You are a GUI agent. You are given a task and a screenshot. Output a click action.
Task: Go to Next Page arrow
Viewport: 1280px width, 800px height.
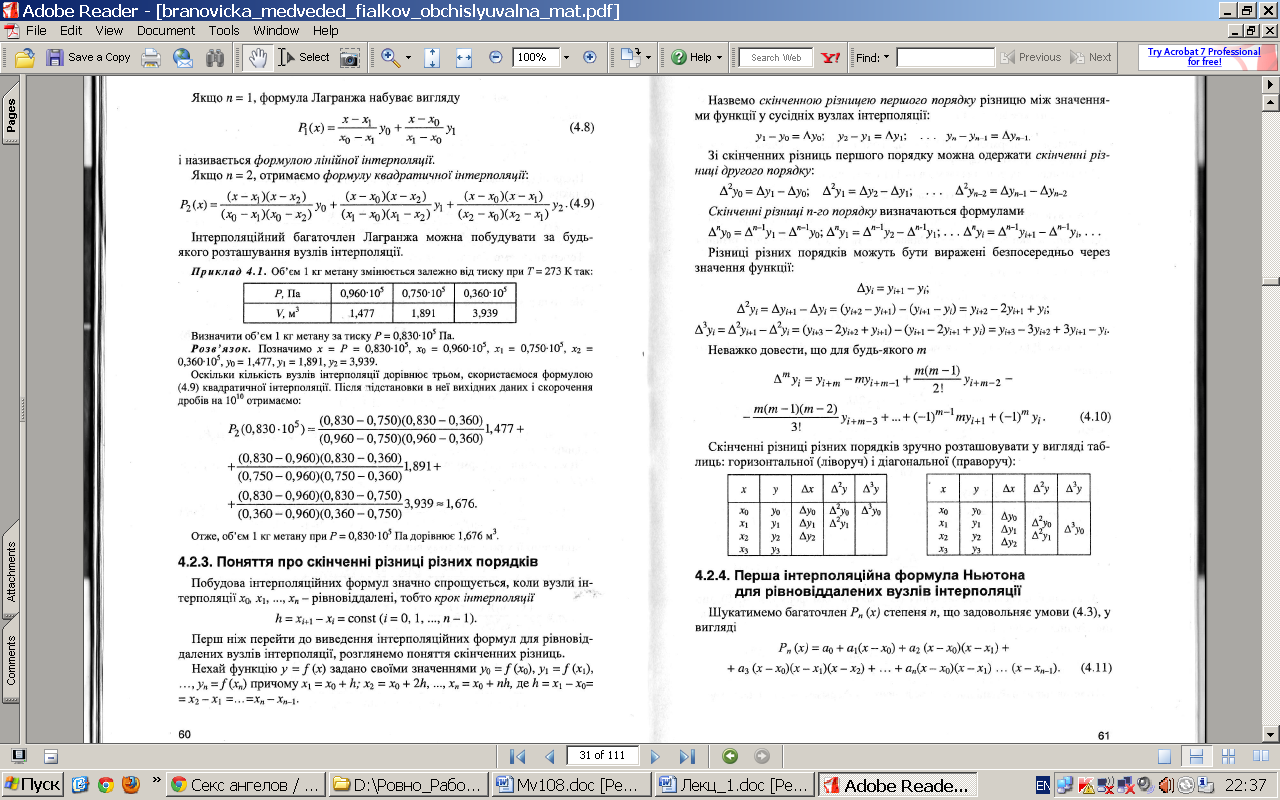coord(655,757)
